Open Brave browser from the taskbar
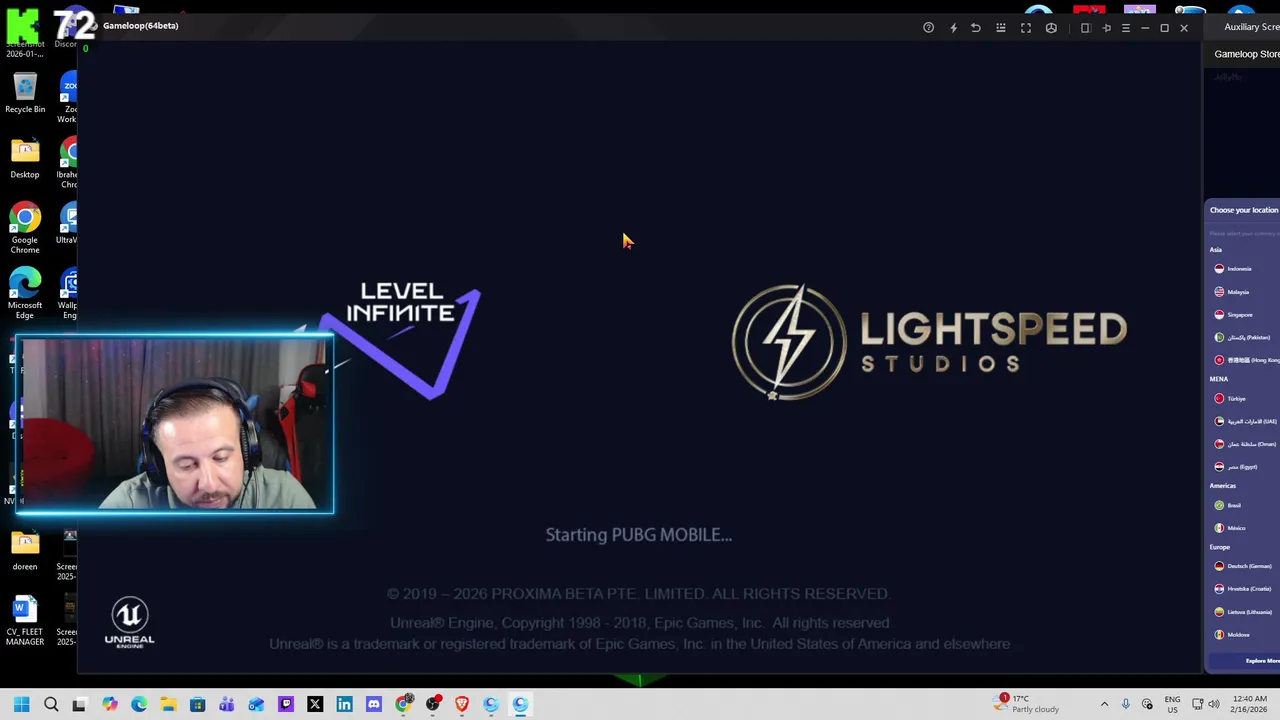 tap(462, 704)
